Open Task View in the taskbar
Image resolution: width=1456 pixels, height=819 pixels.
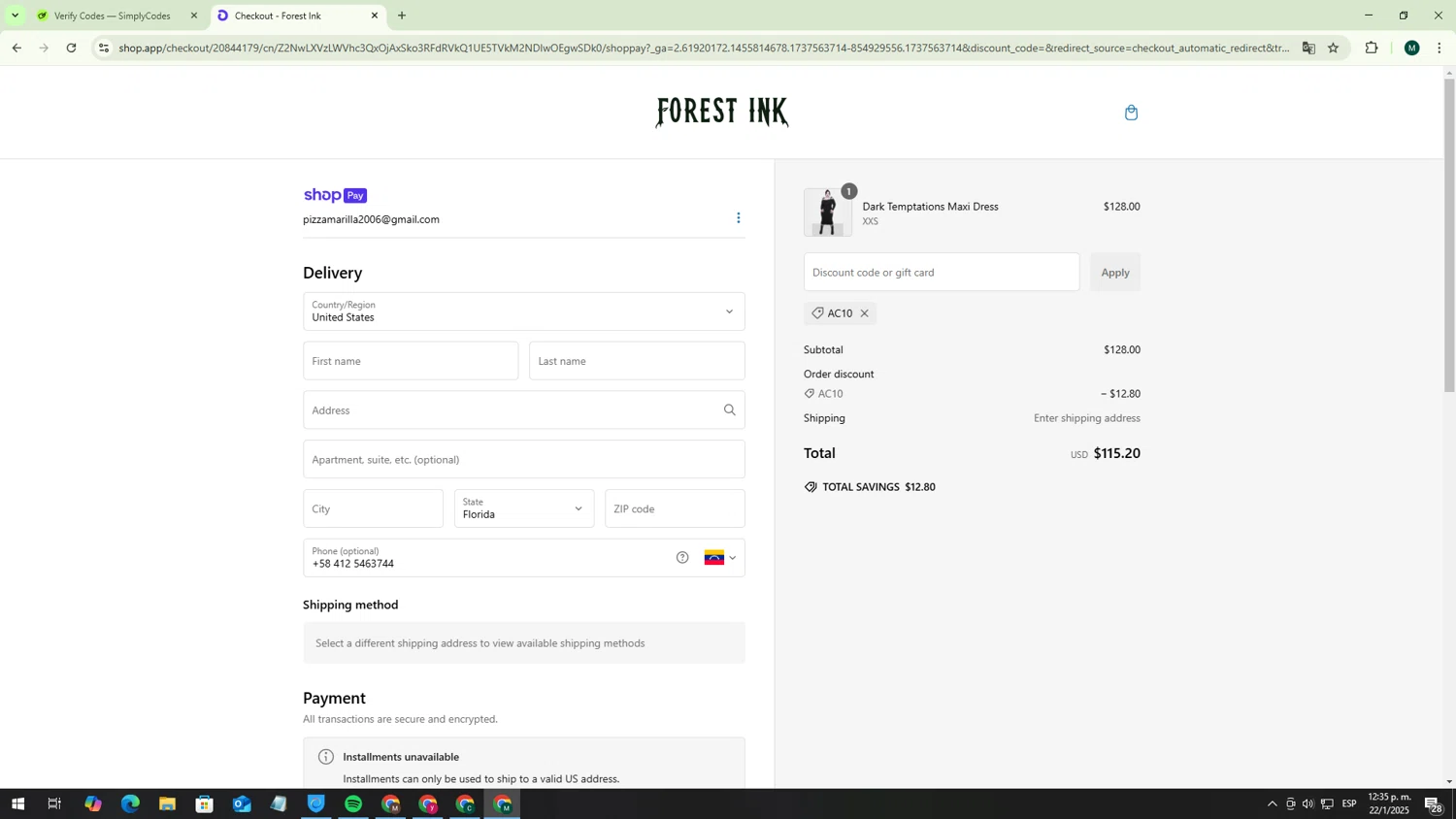pos(54,803)
